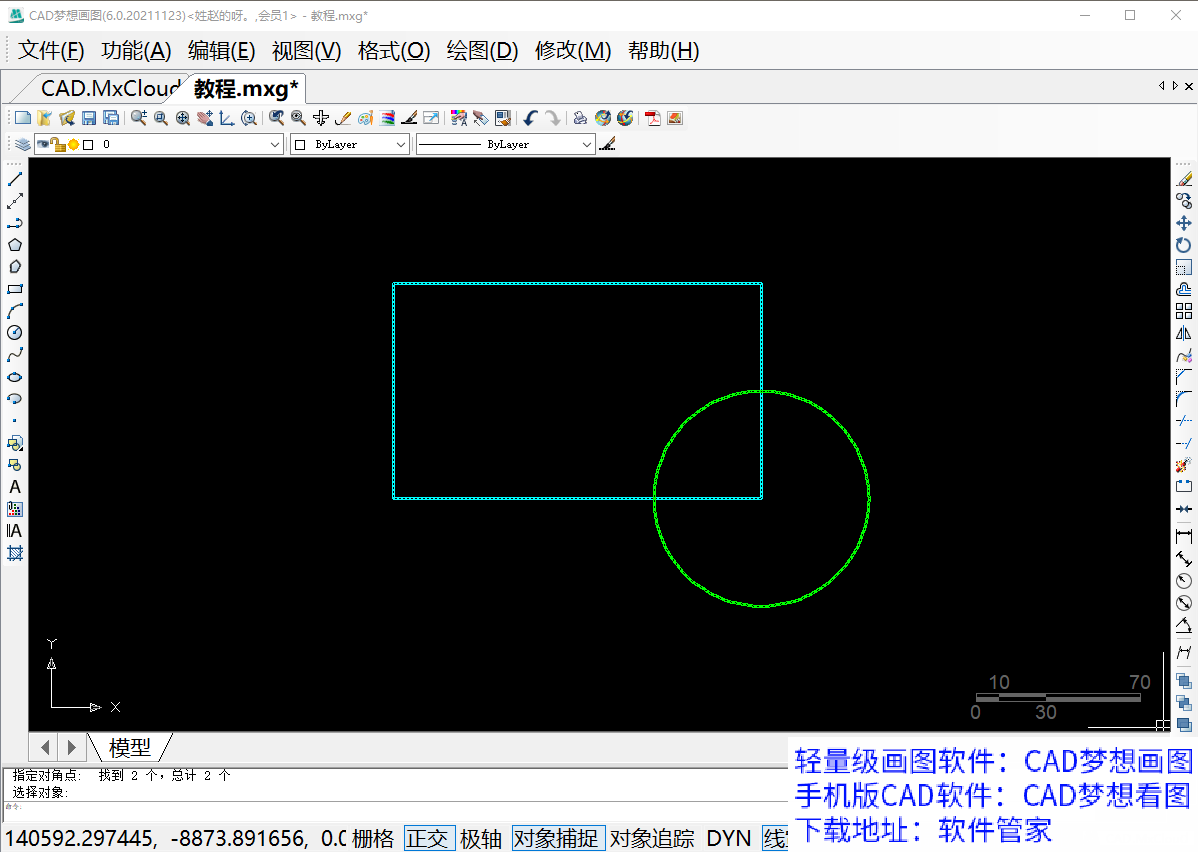Click the Pan hand icon

(205, 118)
